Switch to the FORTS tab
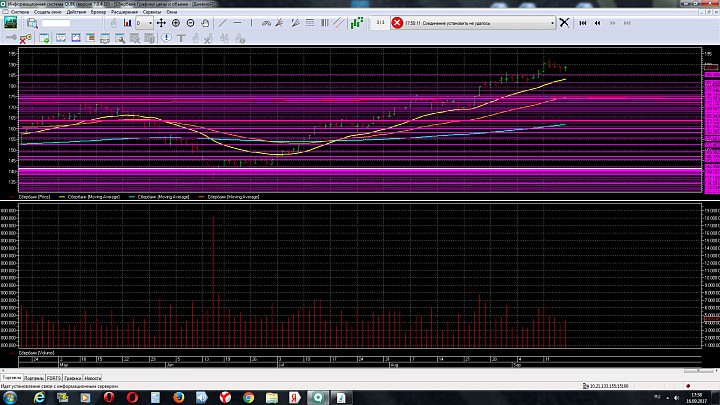Image resolution: width=720 pixels, height=405 pixels. [x=54, y=378]
